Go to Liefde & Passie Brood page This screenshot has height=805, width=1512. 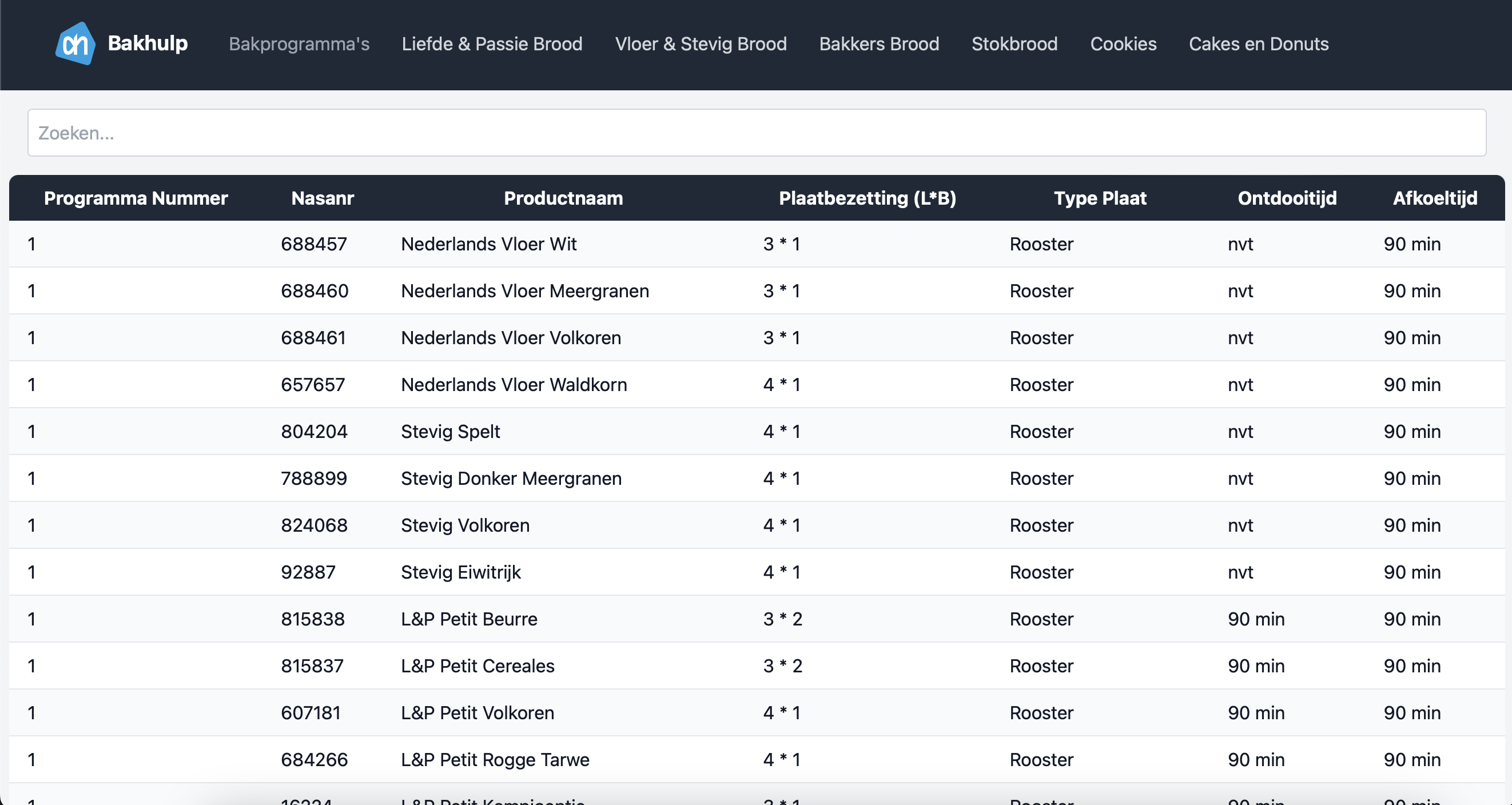[x=492, y=44]
